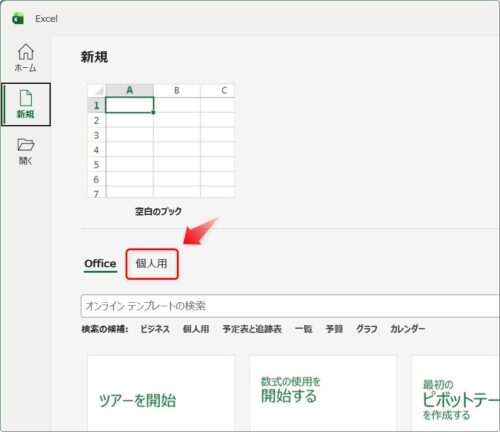
Task: Switch to the 個人用 templates tab
Action: (152, 264)
